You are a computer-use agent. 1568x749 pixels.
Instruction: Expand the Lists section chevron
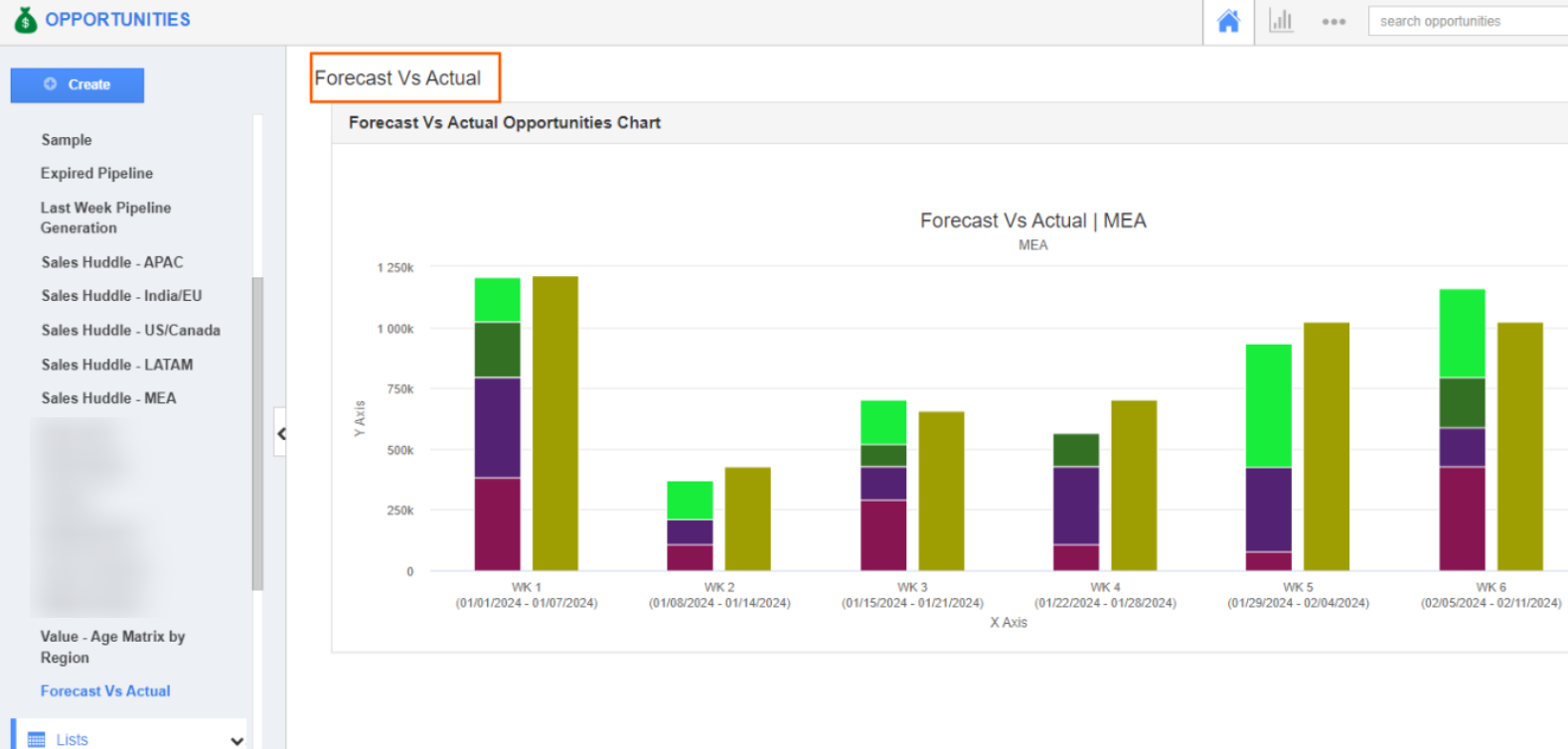(x=236, y=740)
